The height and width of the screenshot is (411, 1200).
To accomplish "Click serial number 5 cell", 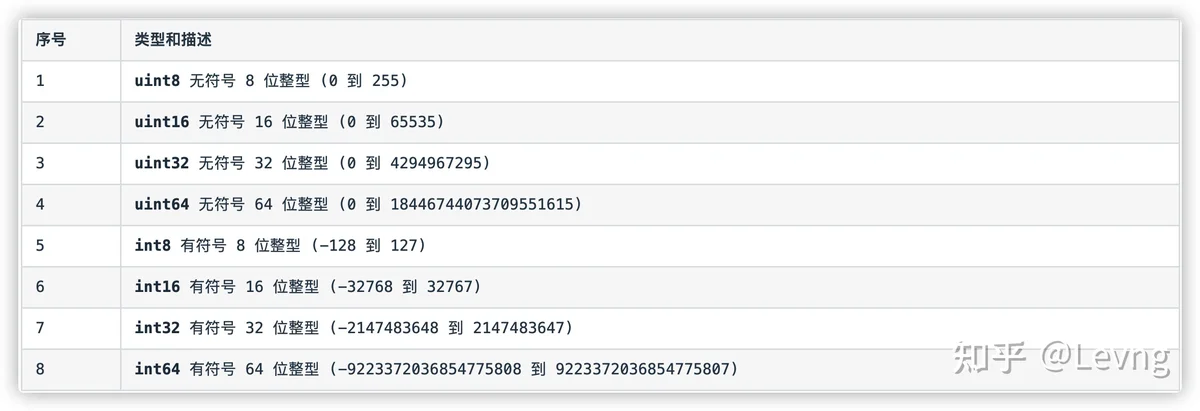I will 71,246.
